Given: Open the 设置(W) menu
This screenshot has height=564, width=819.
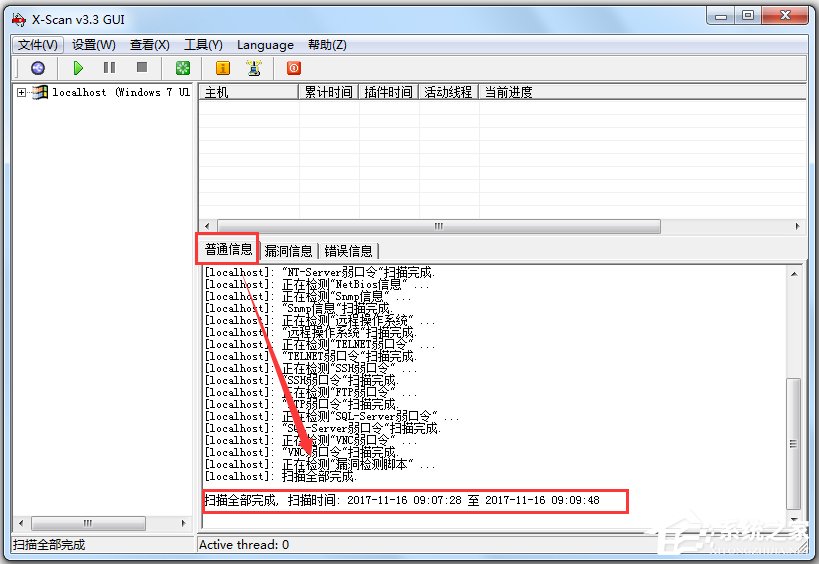Looking at the screenshot, I should (93, 45).
